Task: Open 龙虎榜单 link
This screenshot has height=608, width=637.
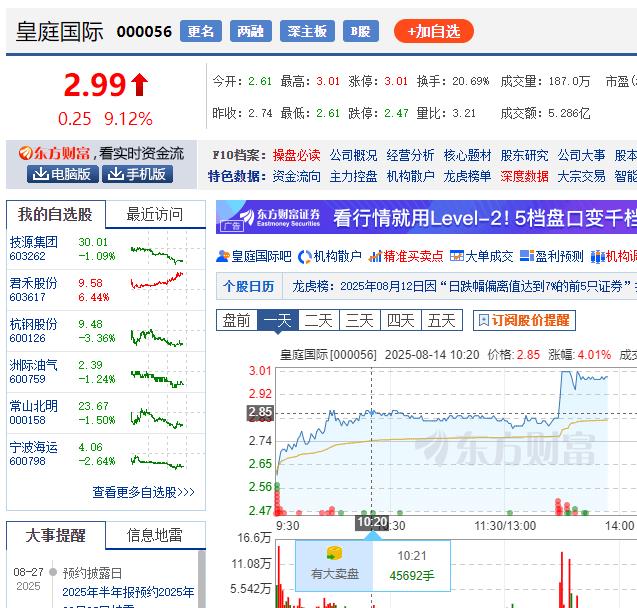Action: coord(467,176)
